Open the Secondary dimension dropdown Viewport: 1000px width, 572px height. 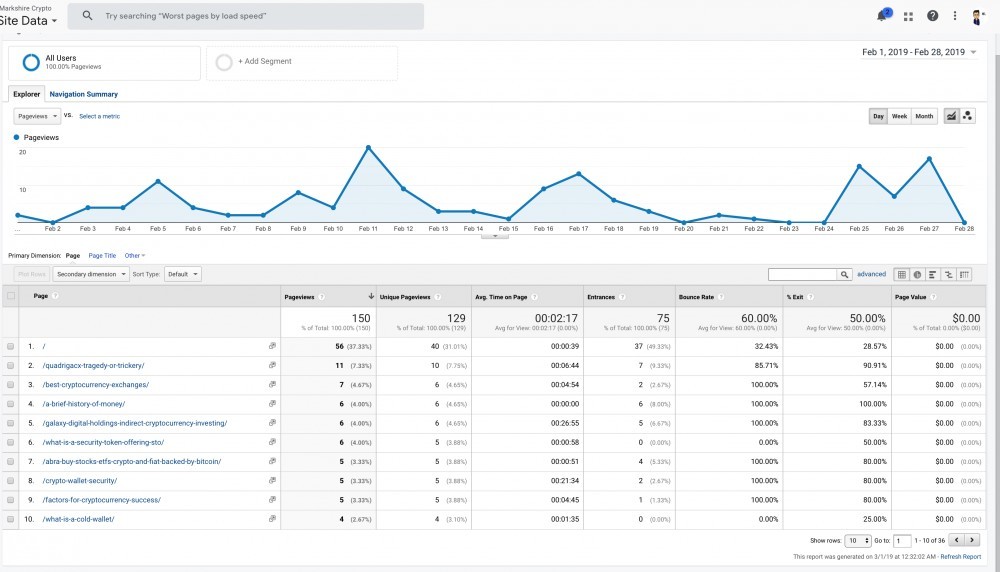click(91, 274)
